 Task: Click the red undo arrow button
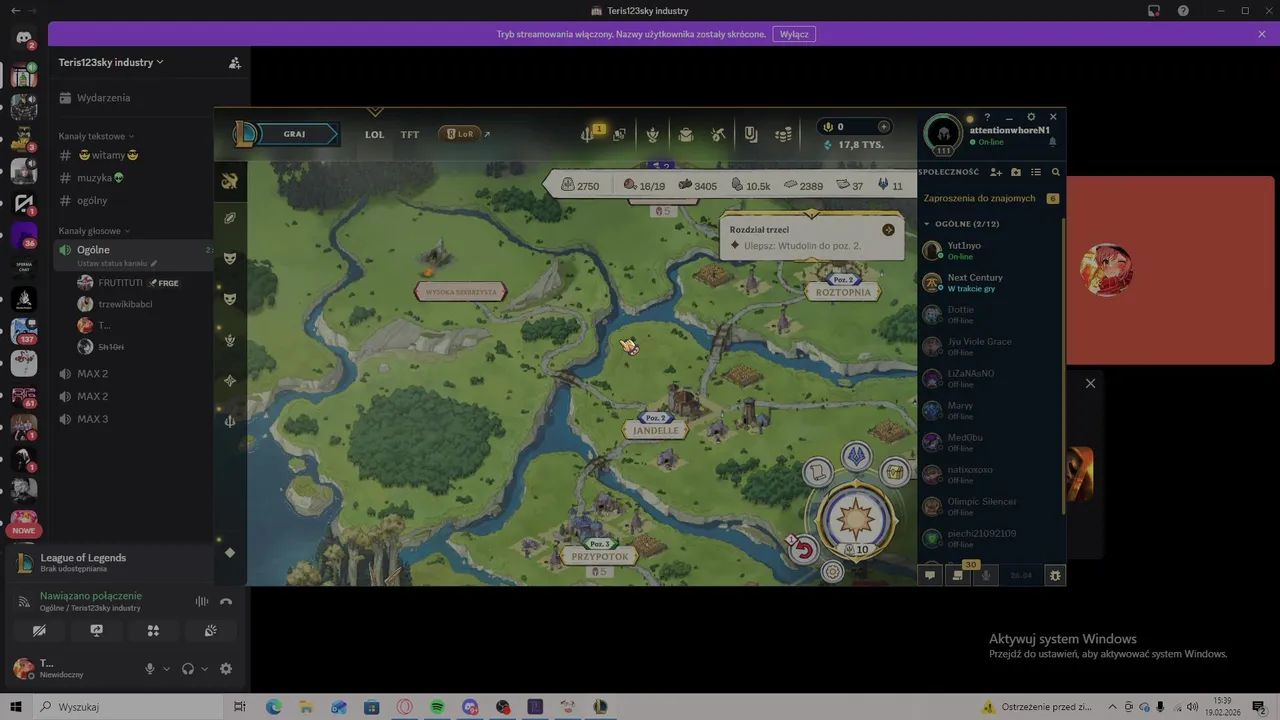click(805, 549)
